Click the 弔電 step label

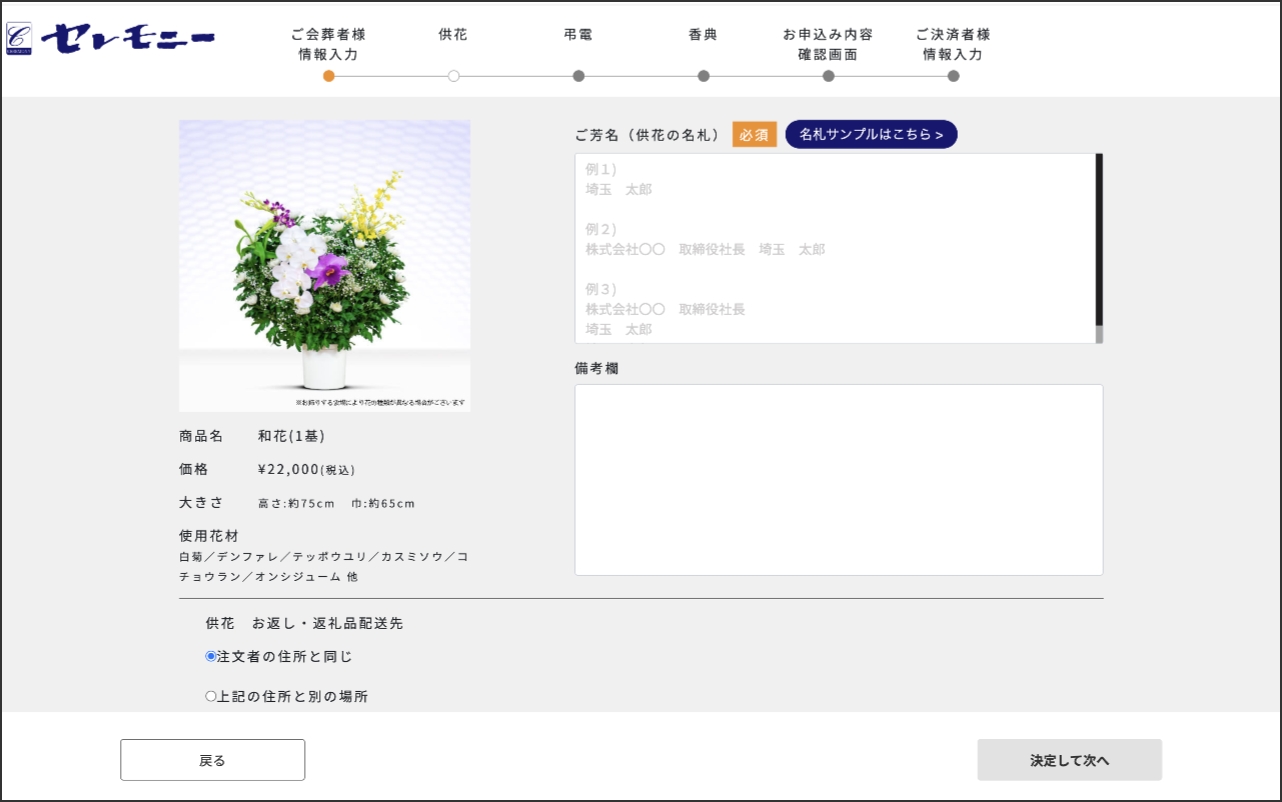click(578, 34)
